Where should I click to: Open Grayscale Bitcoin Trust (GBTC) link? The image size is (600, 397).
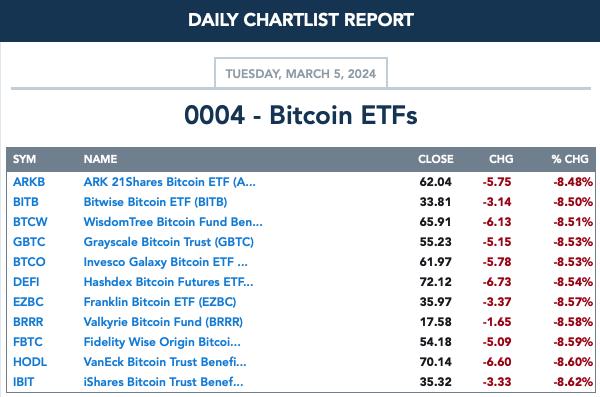click(169, 242)
